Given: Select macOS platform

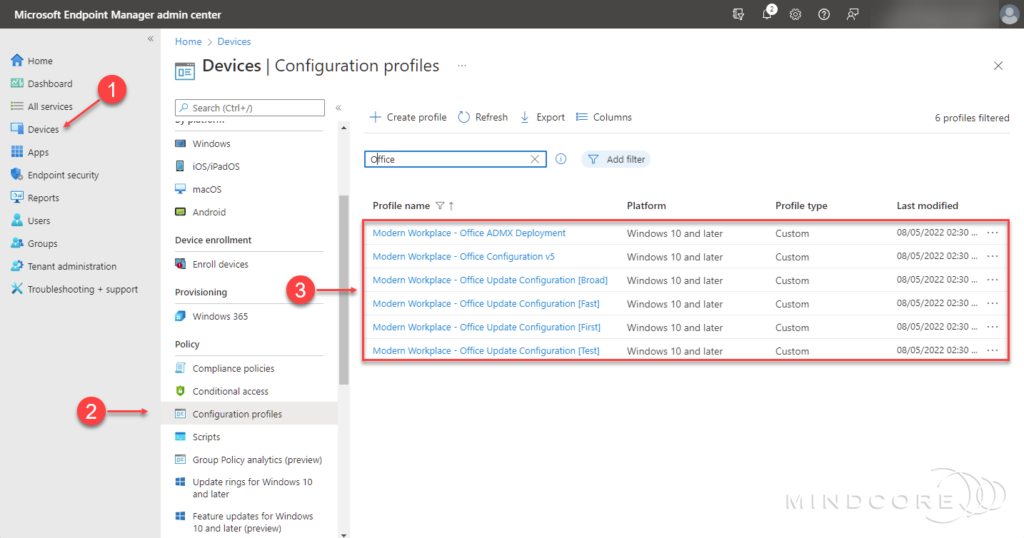Looking at the screenshot, I should pos(199,189).
